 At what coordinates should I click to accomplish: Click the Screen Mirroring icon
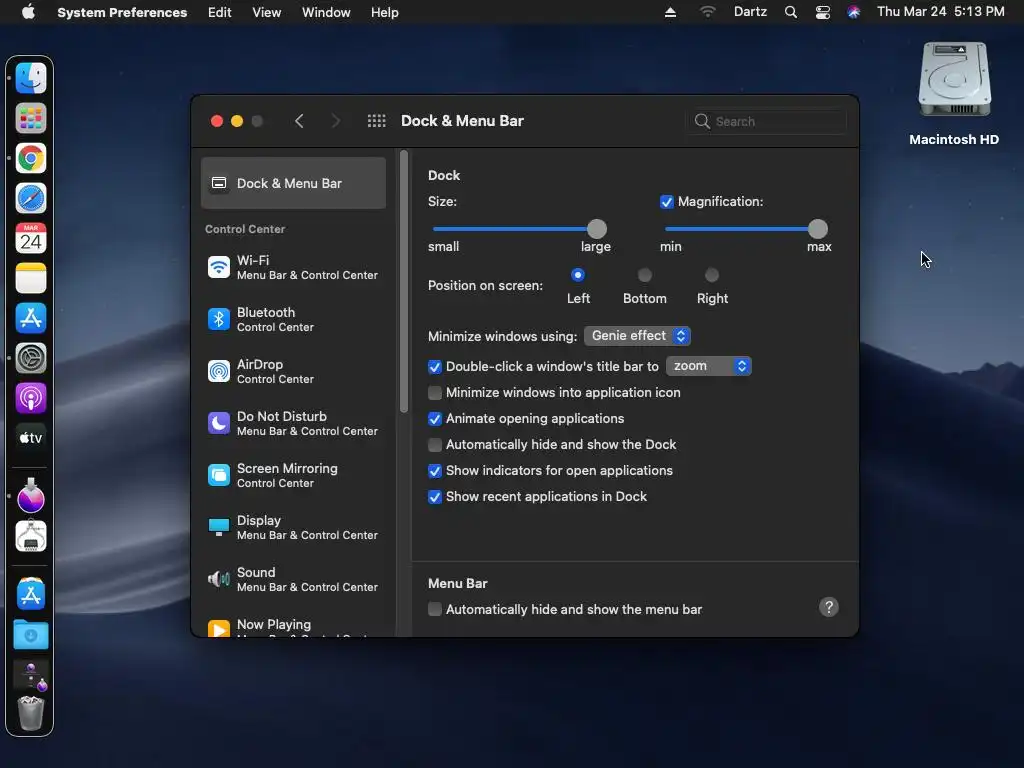219,475
